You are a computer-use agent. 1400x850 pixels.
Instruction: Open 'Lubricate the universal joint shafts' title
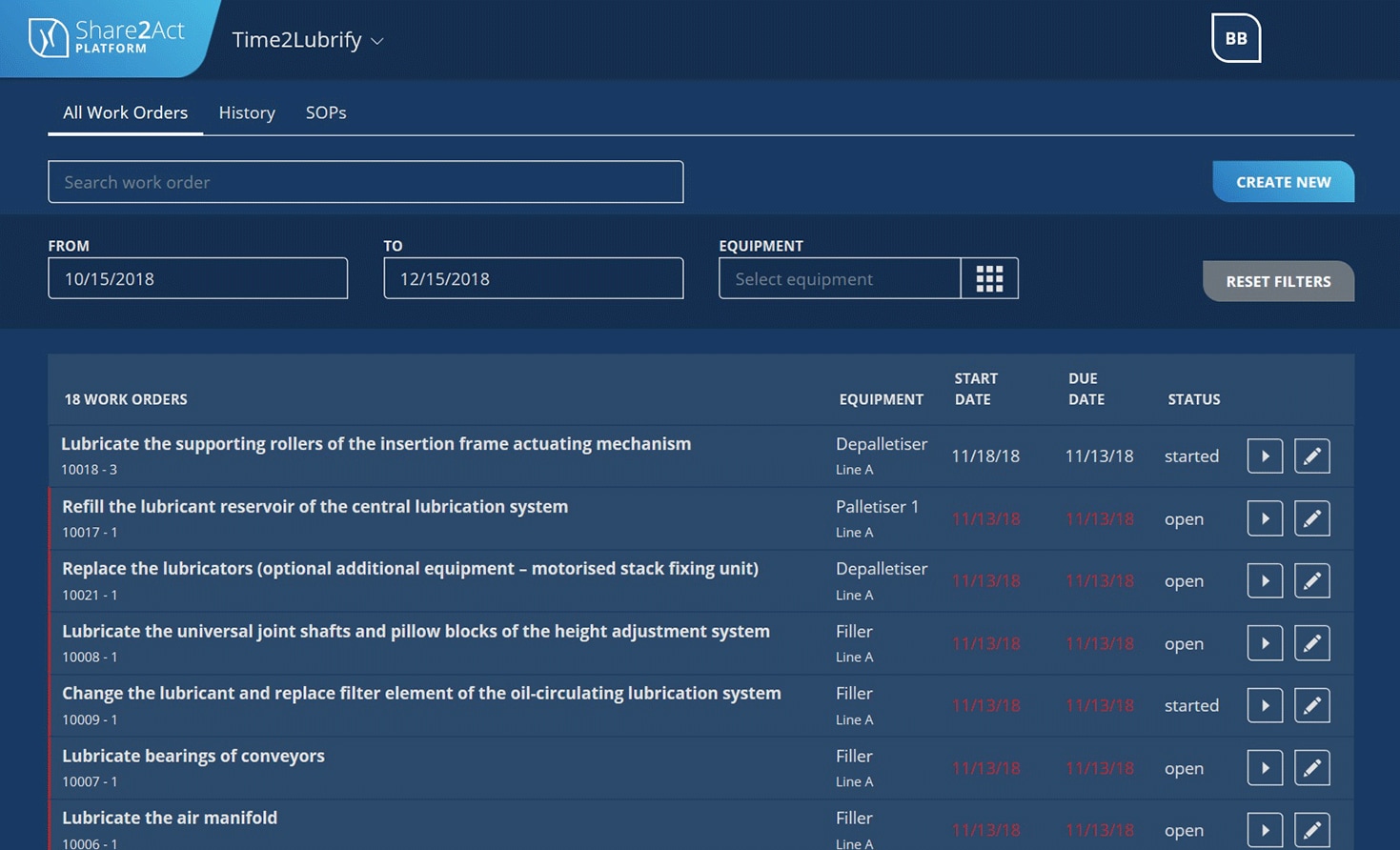pos(416,631)
